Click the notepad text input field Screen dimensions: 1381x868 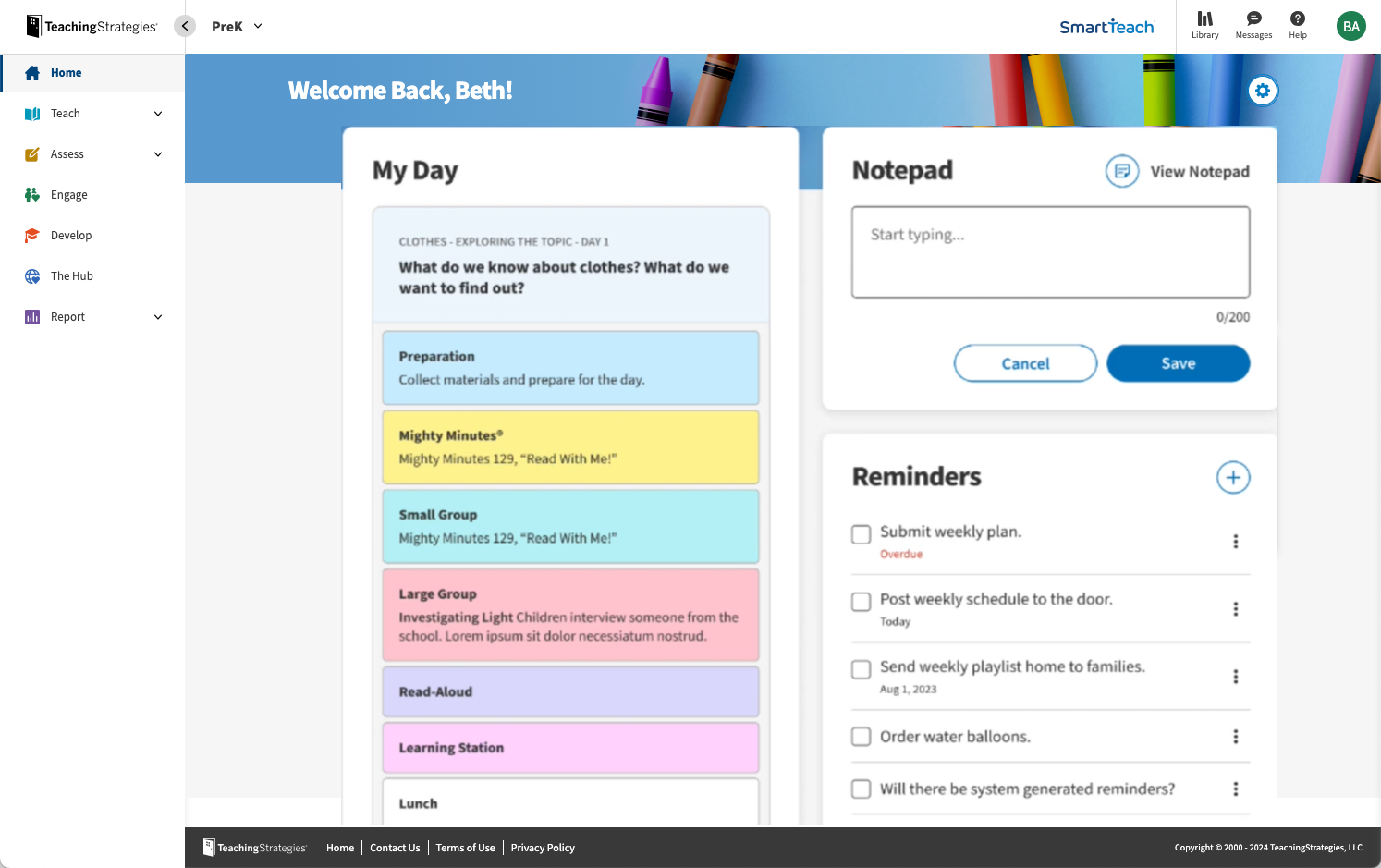pos(1050,251)
